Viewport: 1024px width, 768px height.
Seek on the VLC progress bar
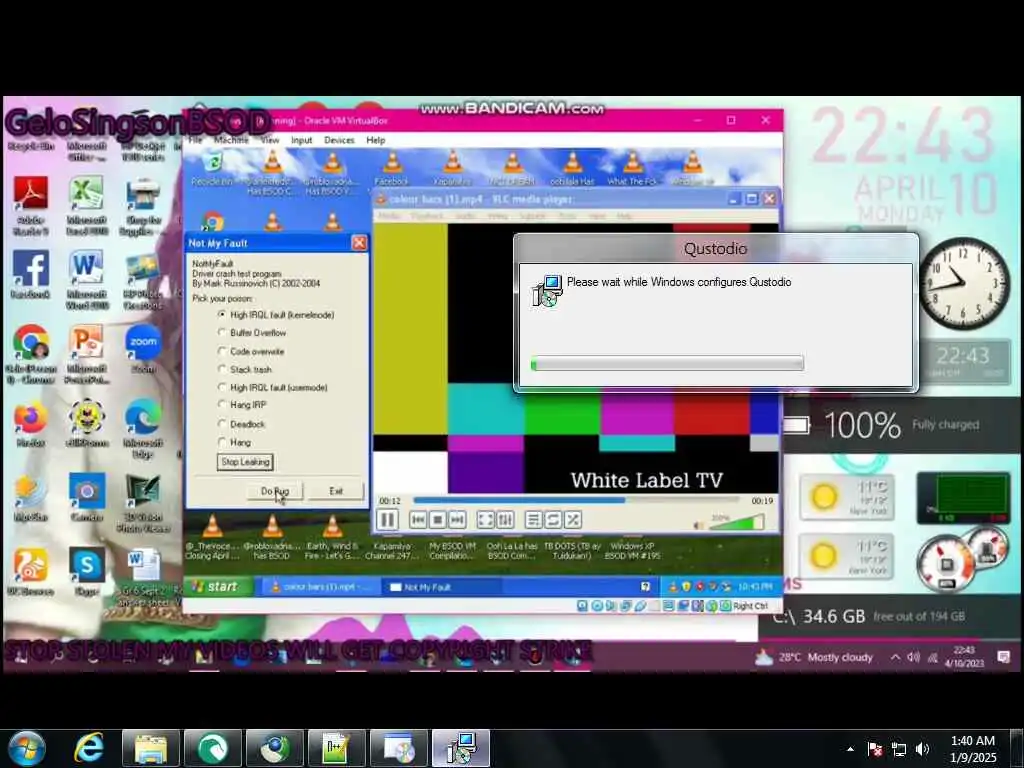pyautogui.click(x=577, y=500)
